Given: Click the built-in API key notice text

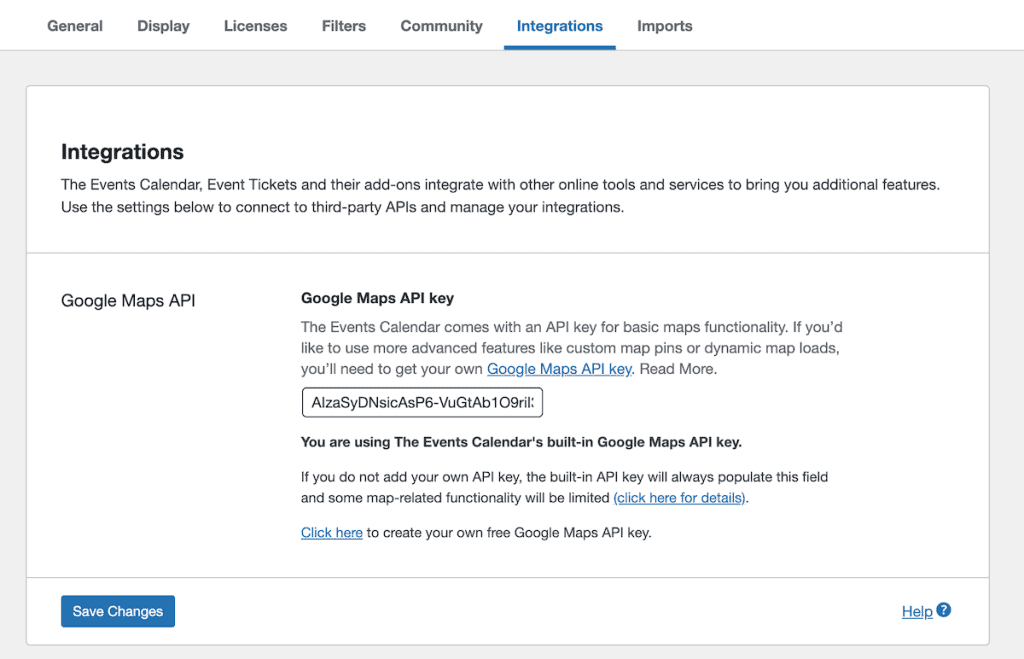Looking at the screenshot, I should (x=521, y=442).
